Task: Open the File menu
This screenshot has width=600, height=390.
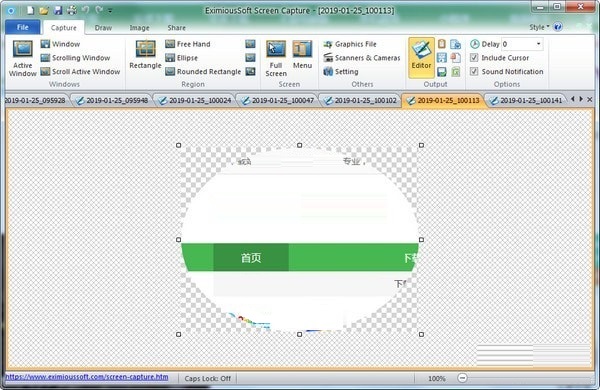Action: click(x=23, y=27)
